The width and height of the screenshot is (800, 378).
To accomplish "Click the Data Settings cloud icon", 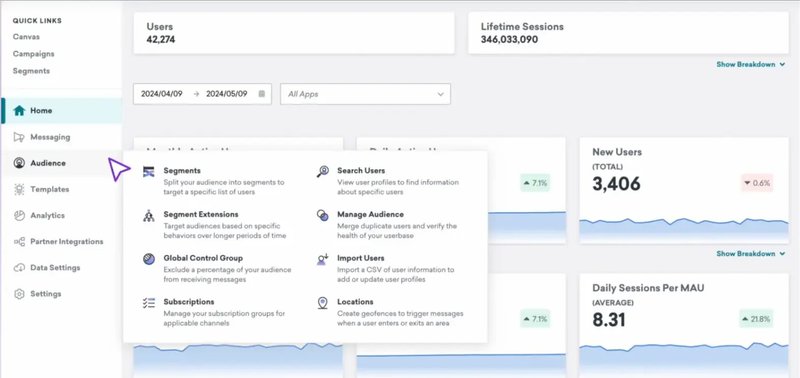I will coord(19,268).
